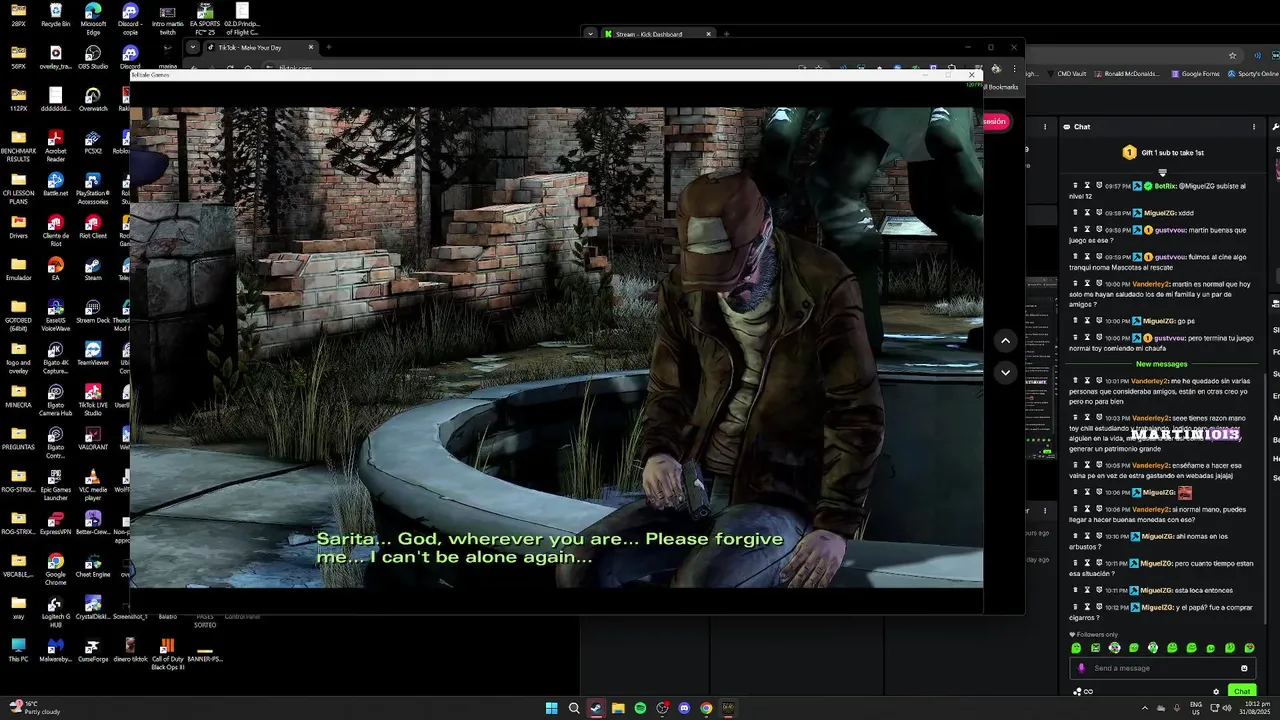Select the Malwarebytes desktop icon
The height and width of the screenshot is (720, 1280).
(55, 650)
